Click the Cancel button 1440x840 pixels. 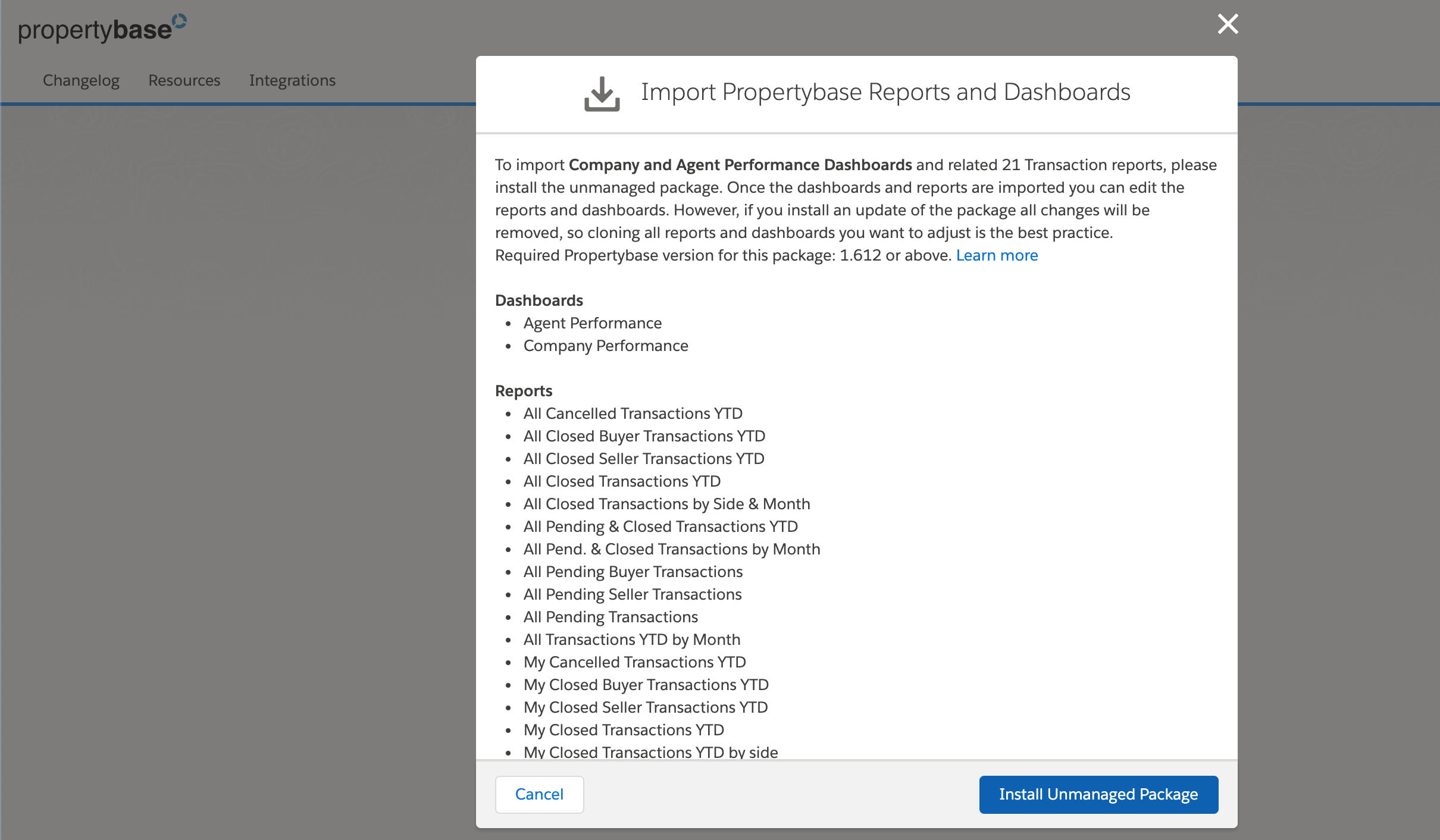pyautogui.click(x=539, y=794)
